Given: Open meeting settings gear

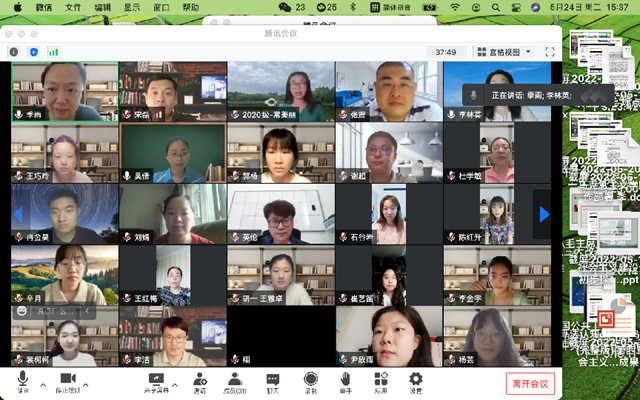Looking at the screenshot, I should pyautogui.click(x=415, y=381).
